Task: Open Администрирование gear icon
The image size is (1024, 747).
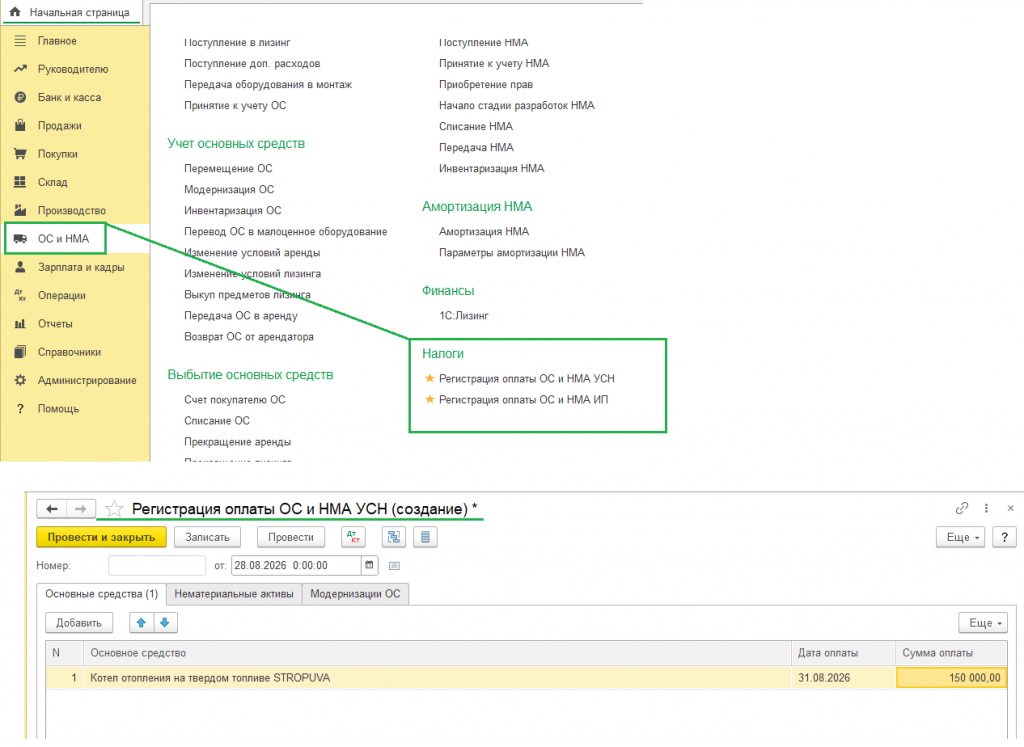Action: [x=20, y=380]
